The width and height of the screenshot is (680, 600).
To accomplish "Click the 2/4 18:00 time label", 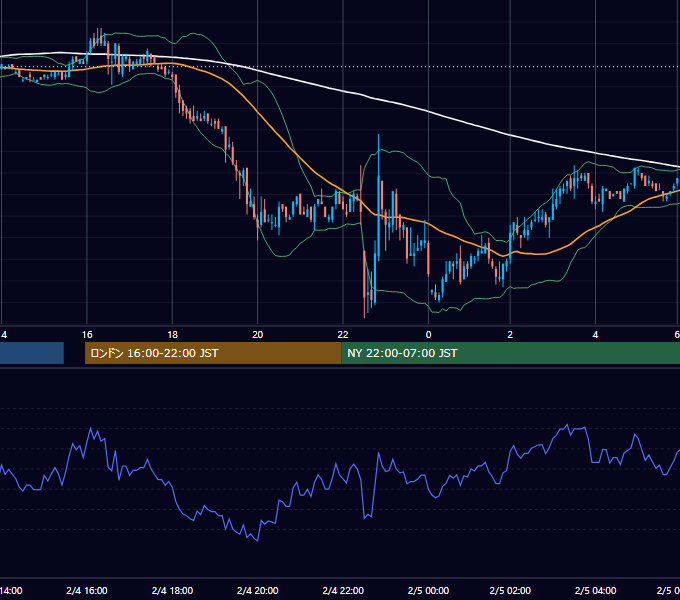I will point(172,590).
